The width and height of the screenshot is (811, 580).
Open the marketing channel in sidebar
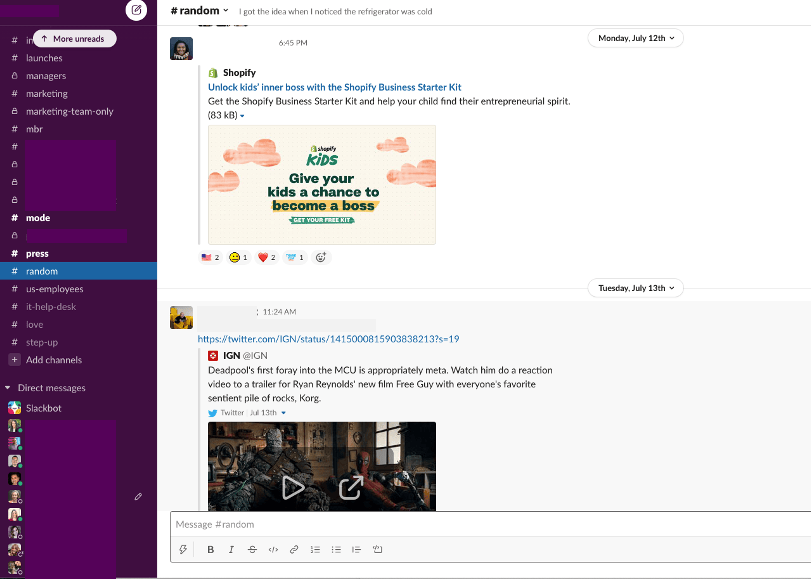pyautogui.click(x=47, y=94)
